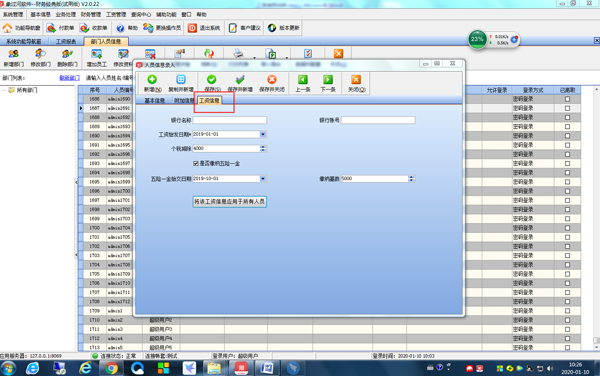Click the 复制并新增 copy-and-new icon
The height and width of the screenshot is (376, 600).
[x=181, y=80]
